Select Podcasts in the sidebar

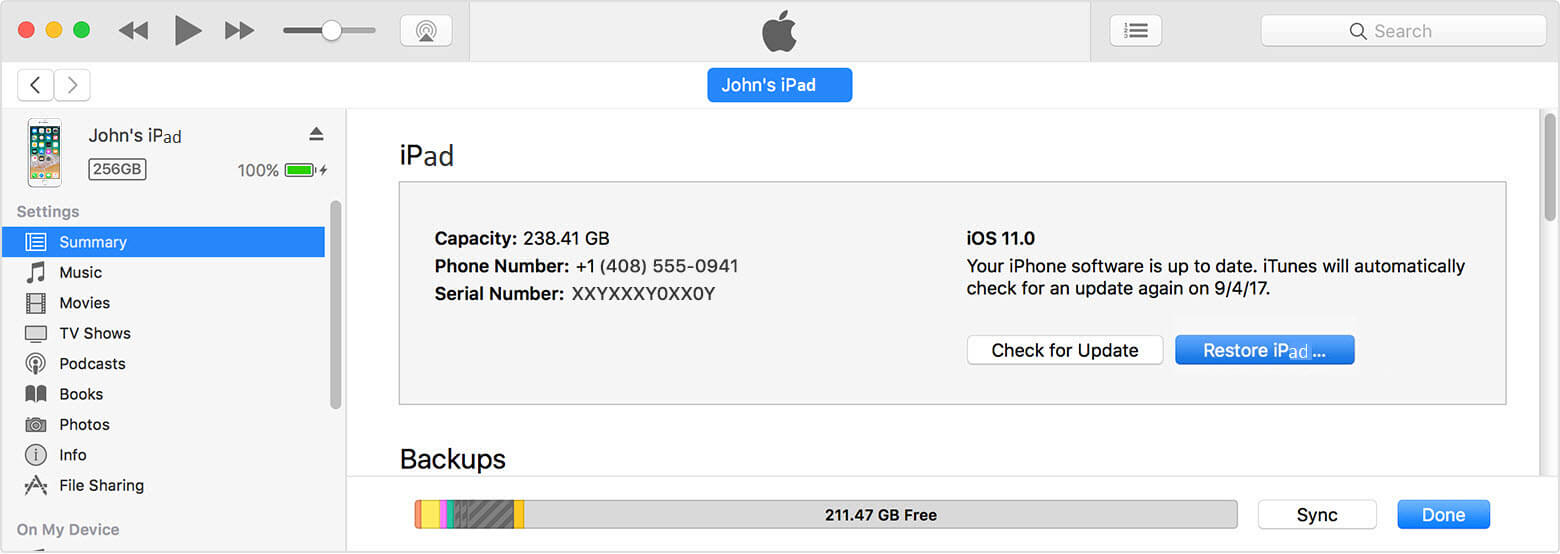click(x=92, y=364)
